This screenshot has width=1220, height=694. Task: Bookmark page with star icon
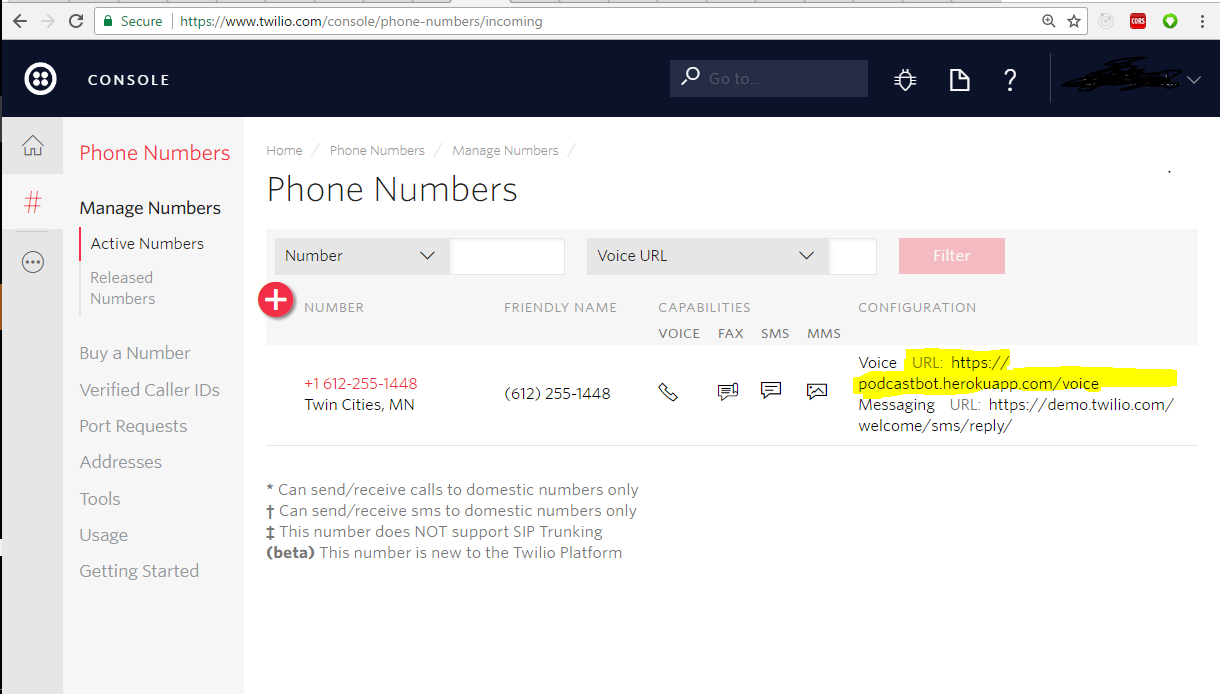point(1074,21)
